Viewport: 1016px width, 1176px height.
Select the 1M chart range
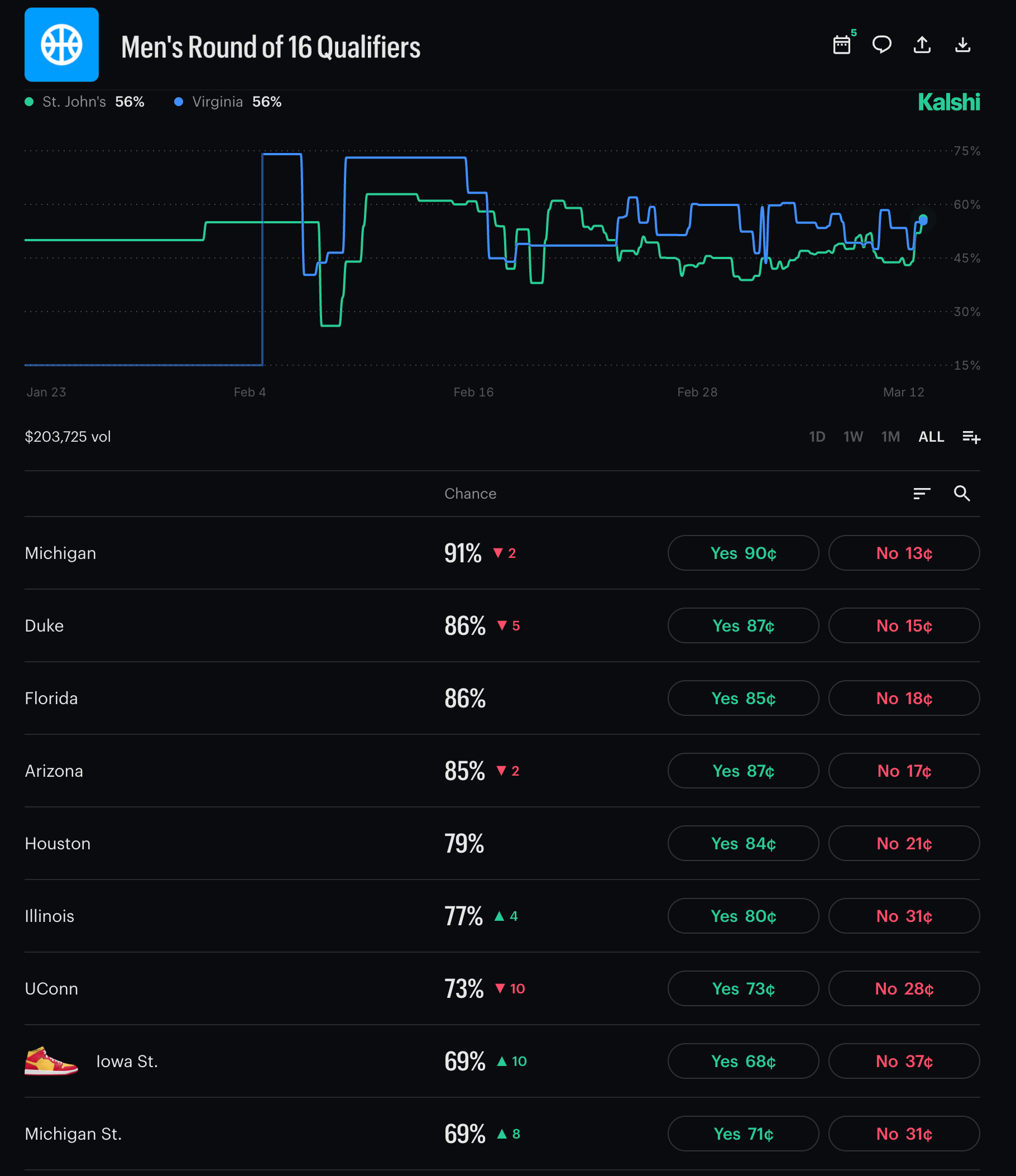pyautogui.click(x=890, y=437)
